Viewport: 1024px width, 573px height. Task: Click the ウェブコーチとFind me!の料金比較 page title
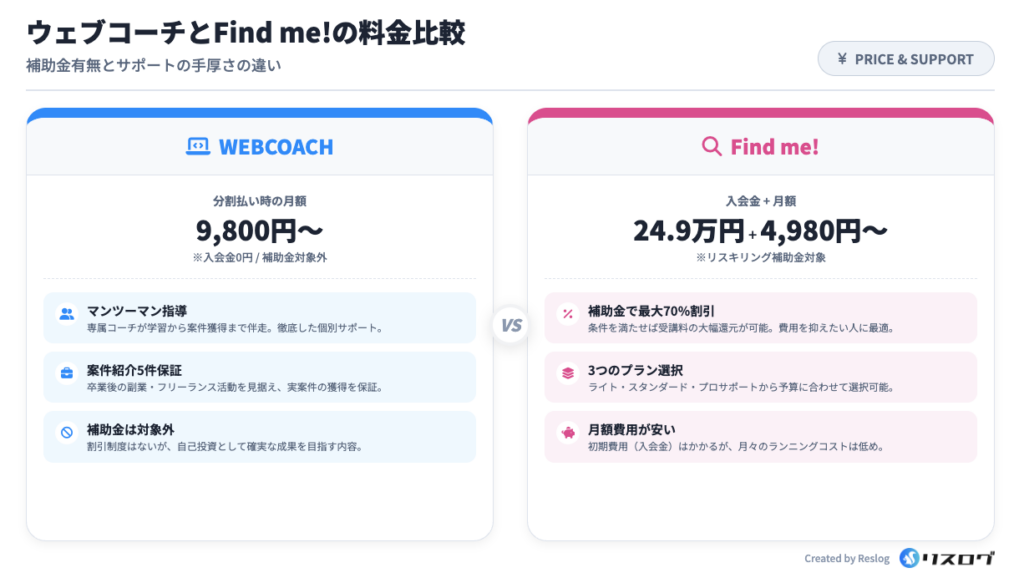pos(245,32)
